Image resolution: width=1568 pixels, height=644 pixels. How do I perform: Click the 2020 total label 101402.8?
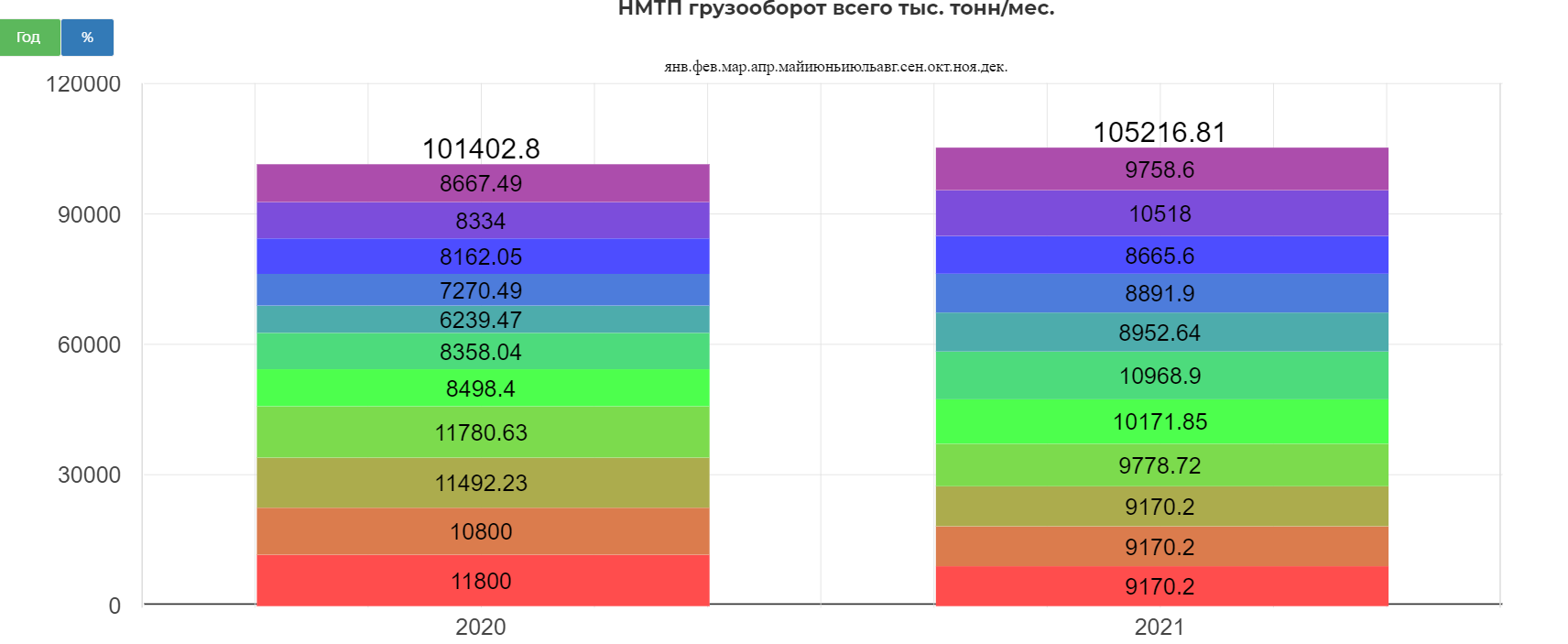tap(481, 148)
